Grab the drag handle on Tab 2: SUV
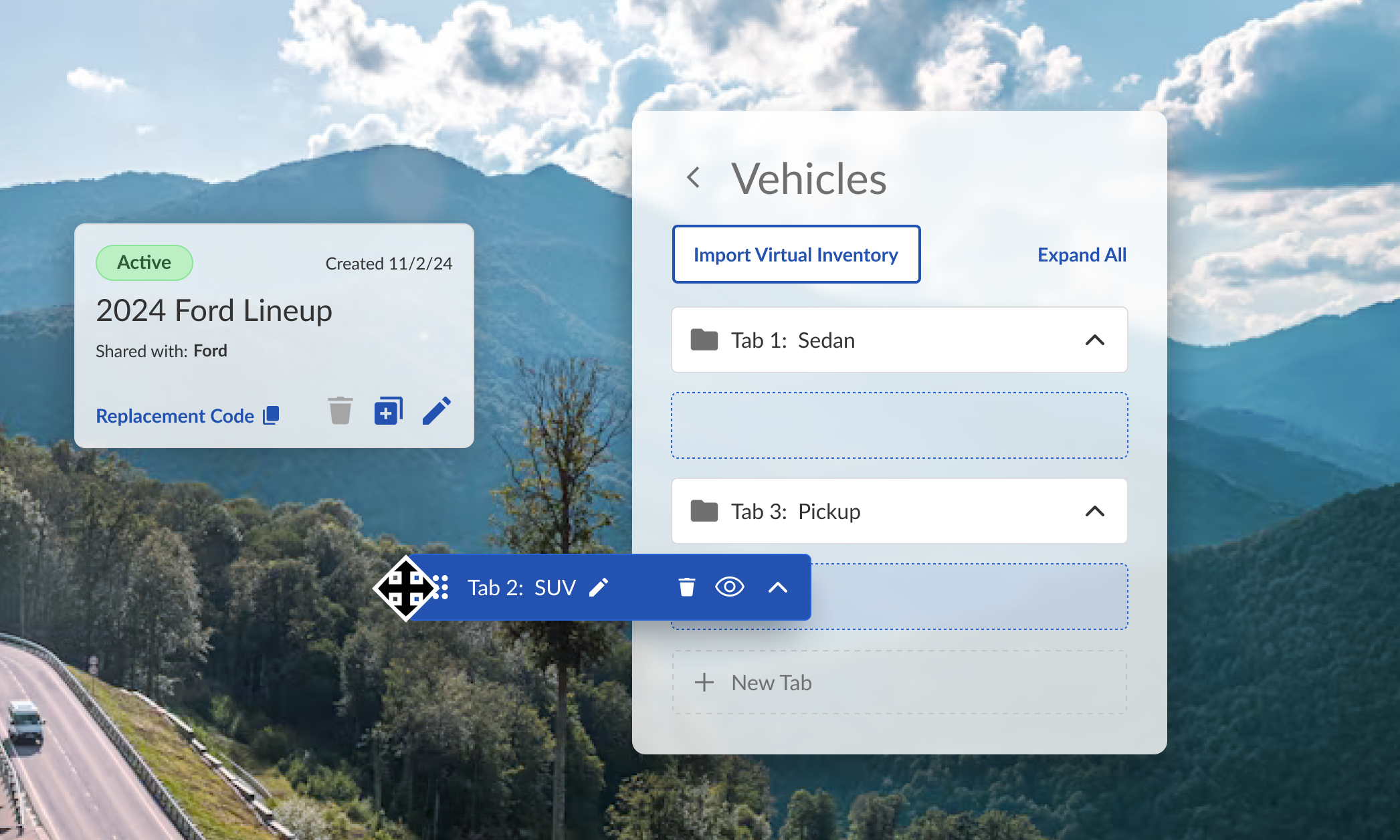 point(441,587)
